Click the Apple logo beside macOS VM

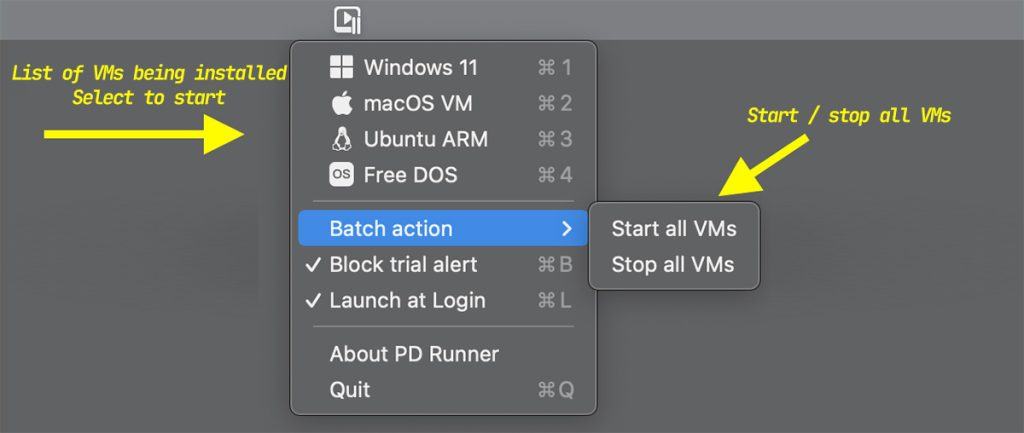click(342, 103)
